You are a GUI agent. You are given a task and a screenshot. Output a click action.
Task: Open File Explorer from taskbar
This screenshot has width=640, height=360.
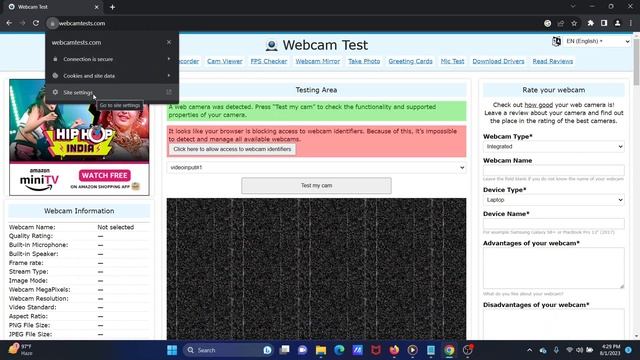(321, 350)
